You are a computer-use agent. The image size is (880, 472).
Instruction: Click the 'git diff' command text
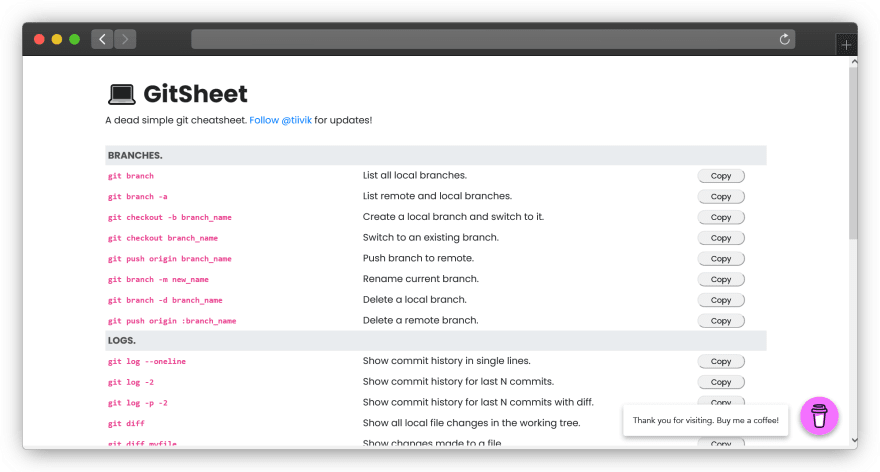(x=126, y=424)
